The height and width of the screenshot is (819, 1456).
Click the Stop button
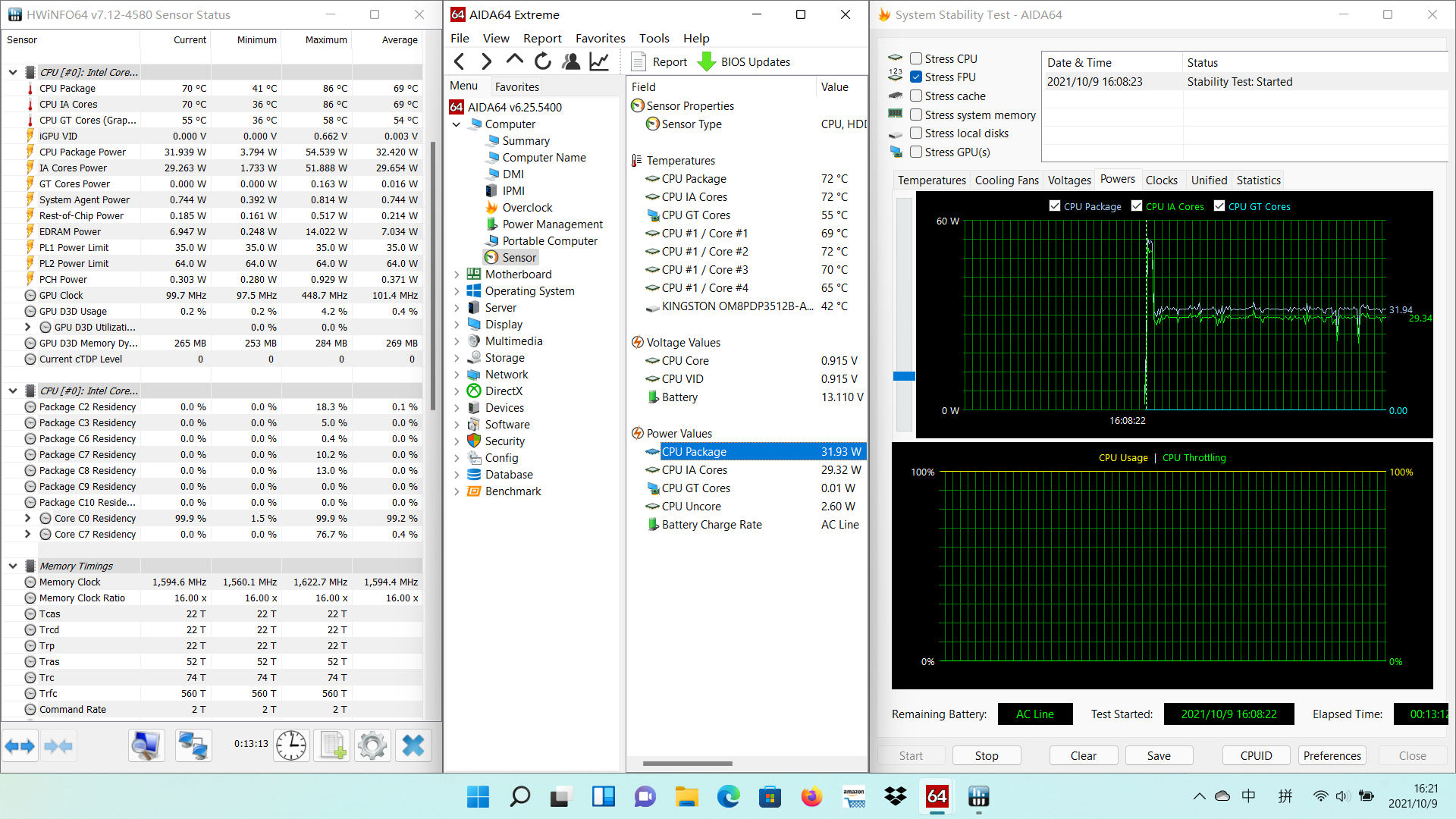click(x=987, y=756)
